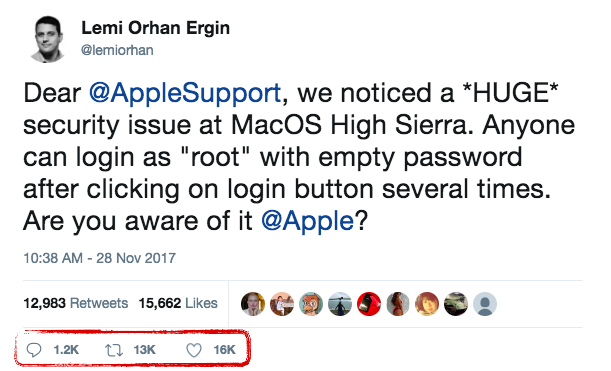View the 12,983 Retweets list

[76, 303]
